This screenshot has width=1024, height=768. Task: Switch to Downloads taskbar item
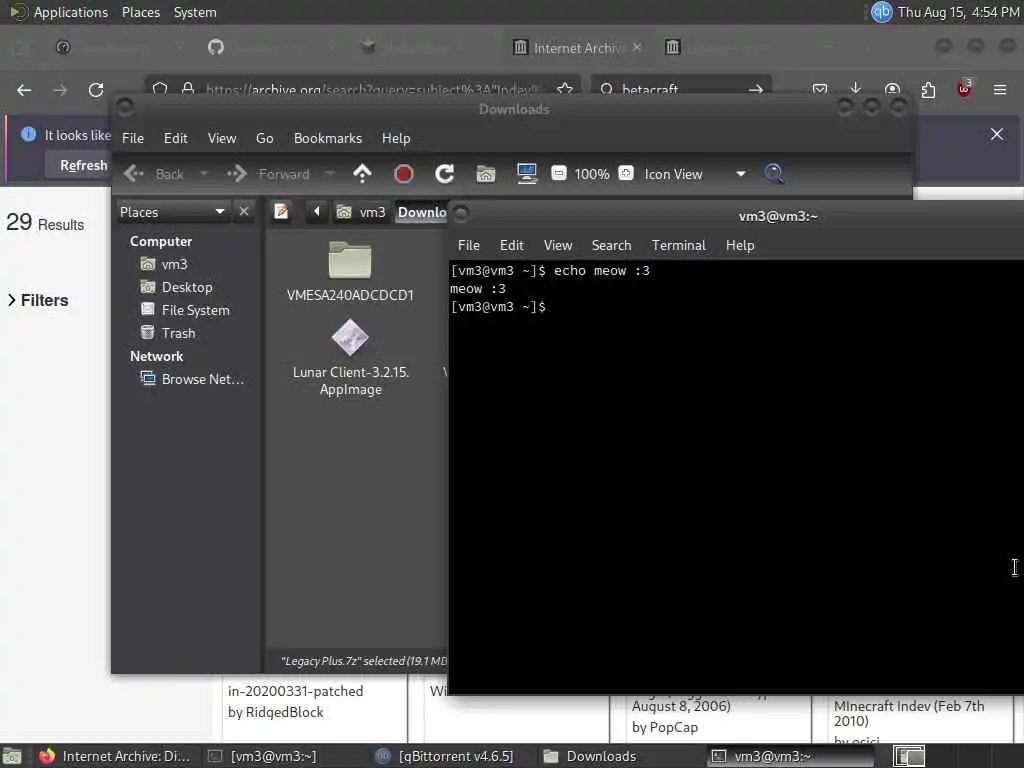tap(590, 756)
